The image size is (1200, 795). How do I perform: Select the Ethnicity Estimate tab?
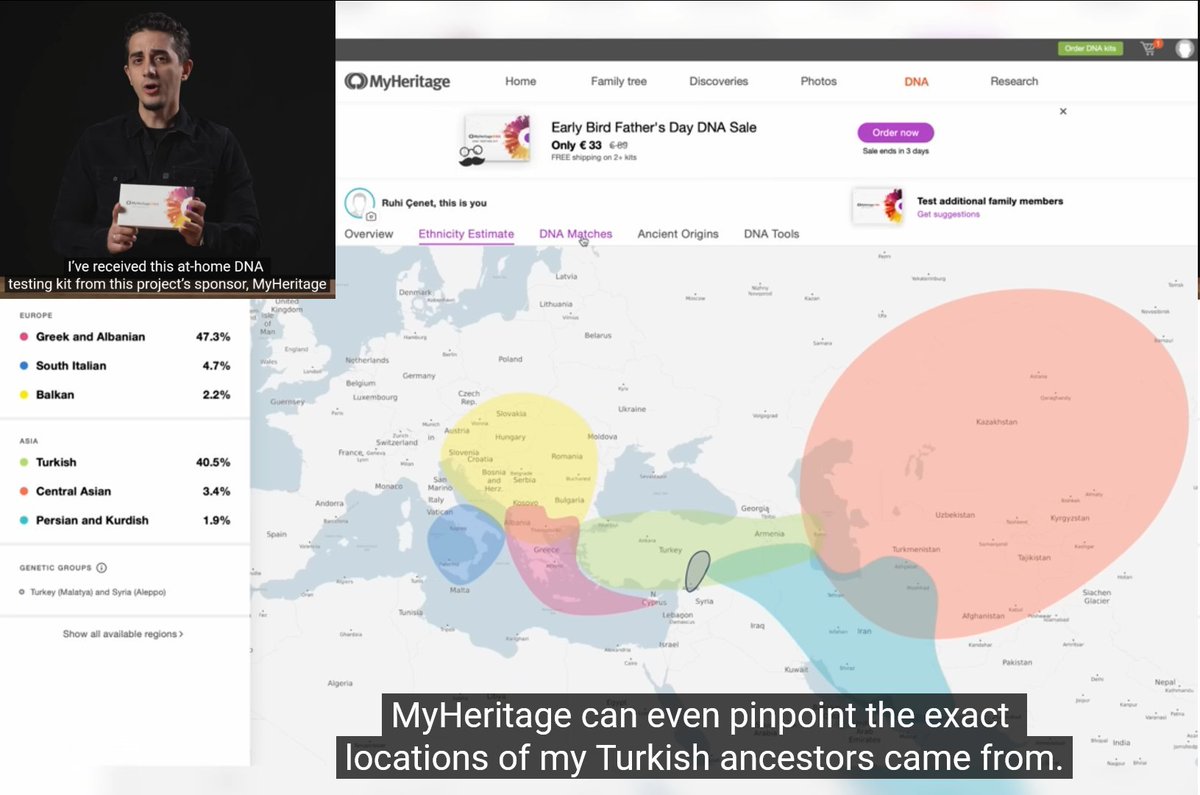[466, 234]
